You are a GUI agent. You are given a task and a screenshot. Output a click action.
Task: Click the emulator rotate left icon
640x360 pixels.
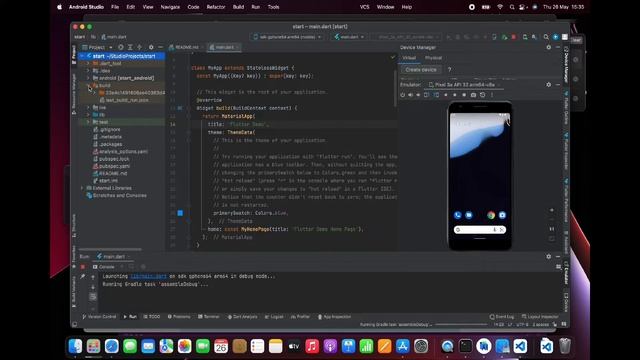[x=427, y=95]
